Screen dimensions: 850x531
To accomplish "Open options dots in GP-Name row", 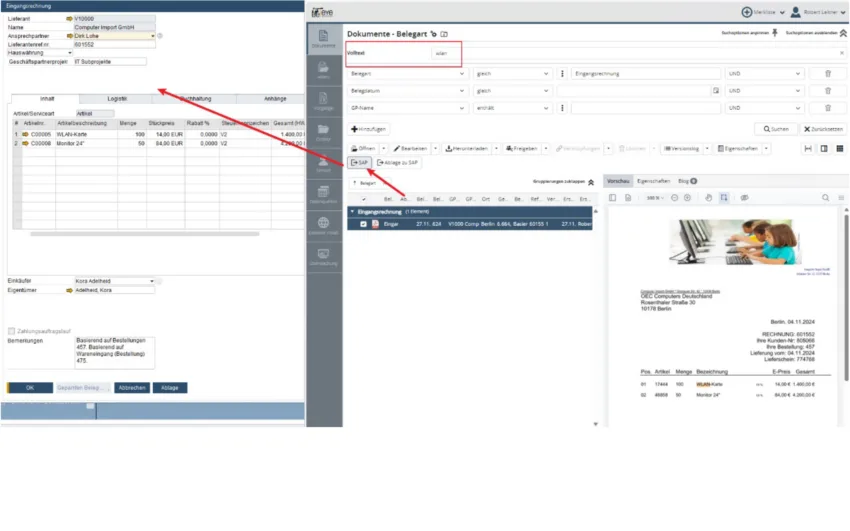I will click(562, 108).
